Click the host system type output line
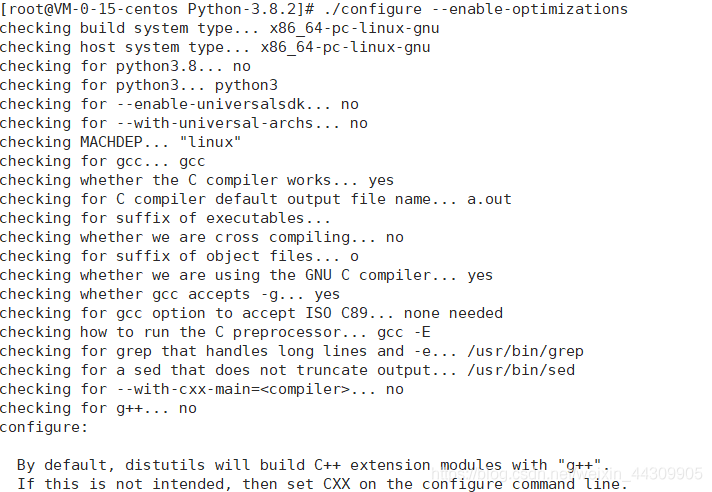Viewport: 712px width, 492px height. 215,48
